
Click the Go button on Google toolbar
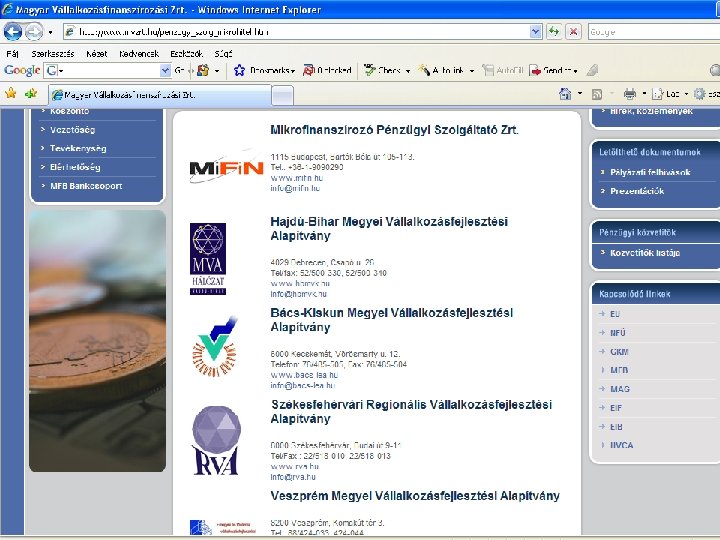click(179, 70)
